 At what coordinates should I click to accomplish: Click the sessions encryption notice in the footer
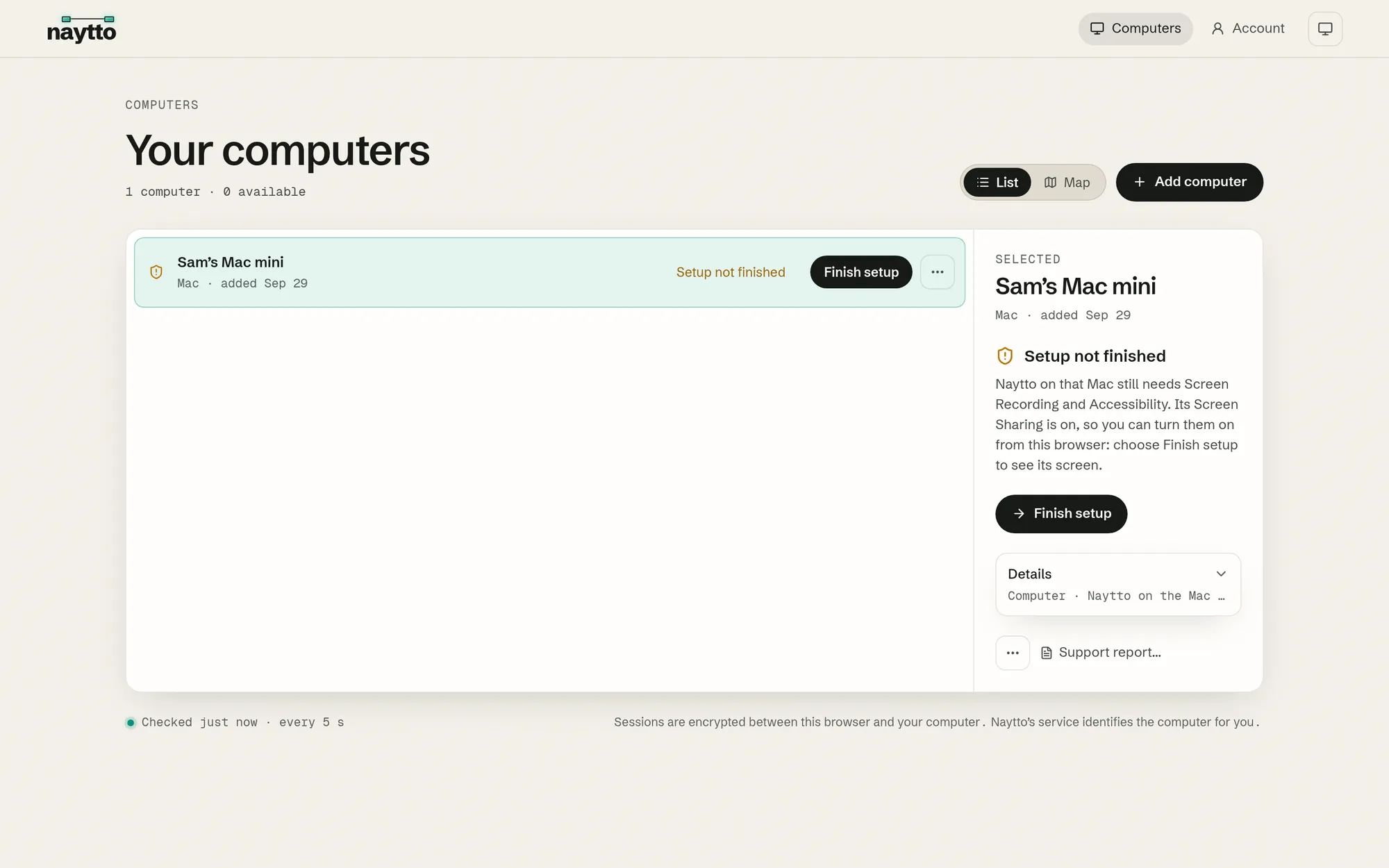[937, 722]
